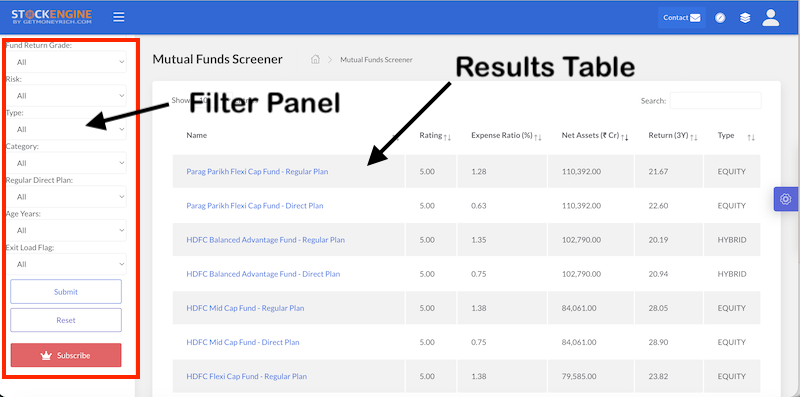Click the StockEngine logo
800x397 pixels.
tap(52, 17)
